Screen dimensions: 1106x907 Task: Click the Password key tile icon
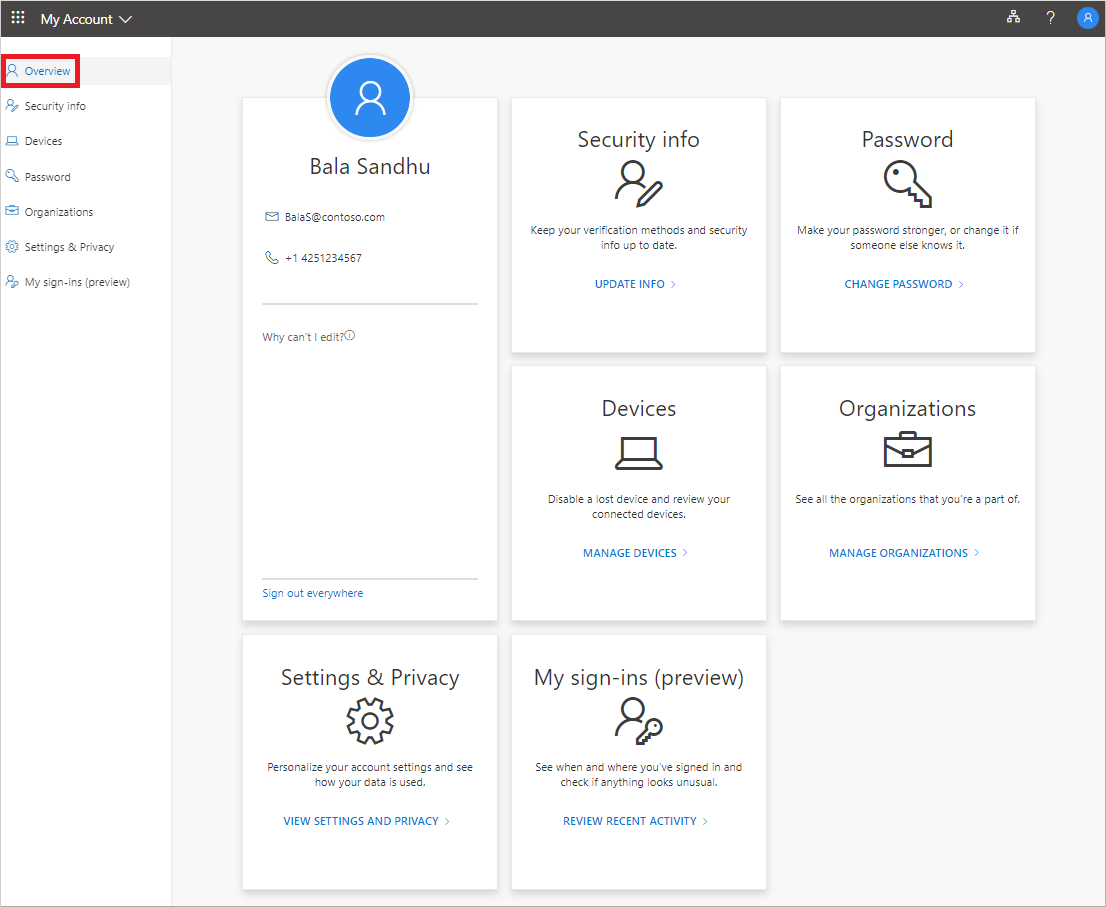907,183
